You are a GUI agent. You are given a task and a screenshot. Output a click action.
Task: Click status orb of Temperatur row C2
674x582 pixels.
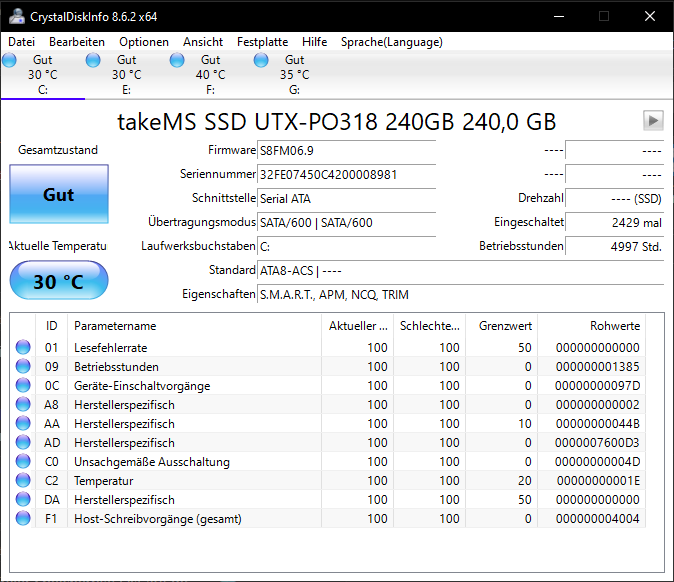[23, 481]
